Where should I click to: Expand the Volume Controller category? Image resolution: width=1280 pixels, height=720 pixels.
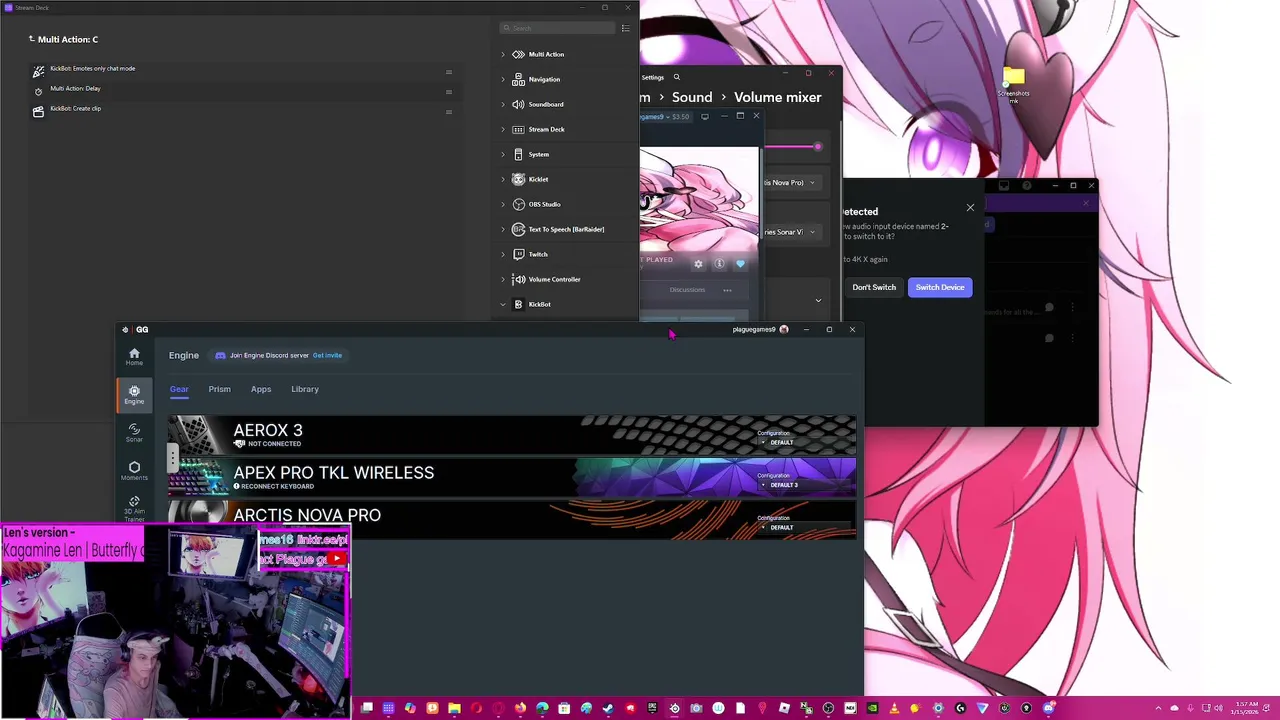coord(503,279)
